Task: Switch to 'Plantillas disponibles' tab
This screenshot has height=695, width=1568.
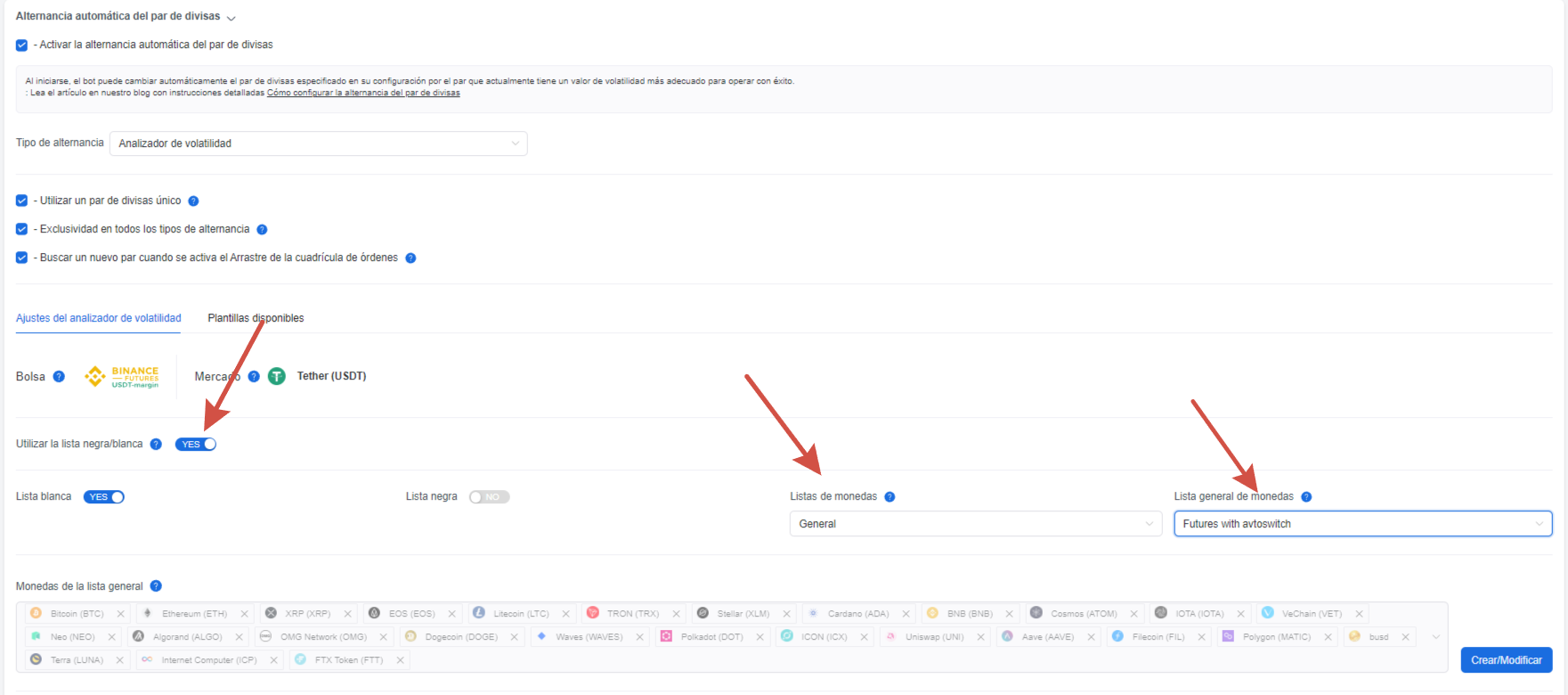Action: coord(256,318)
